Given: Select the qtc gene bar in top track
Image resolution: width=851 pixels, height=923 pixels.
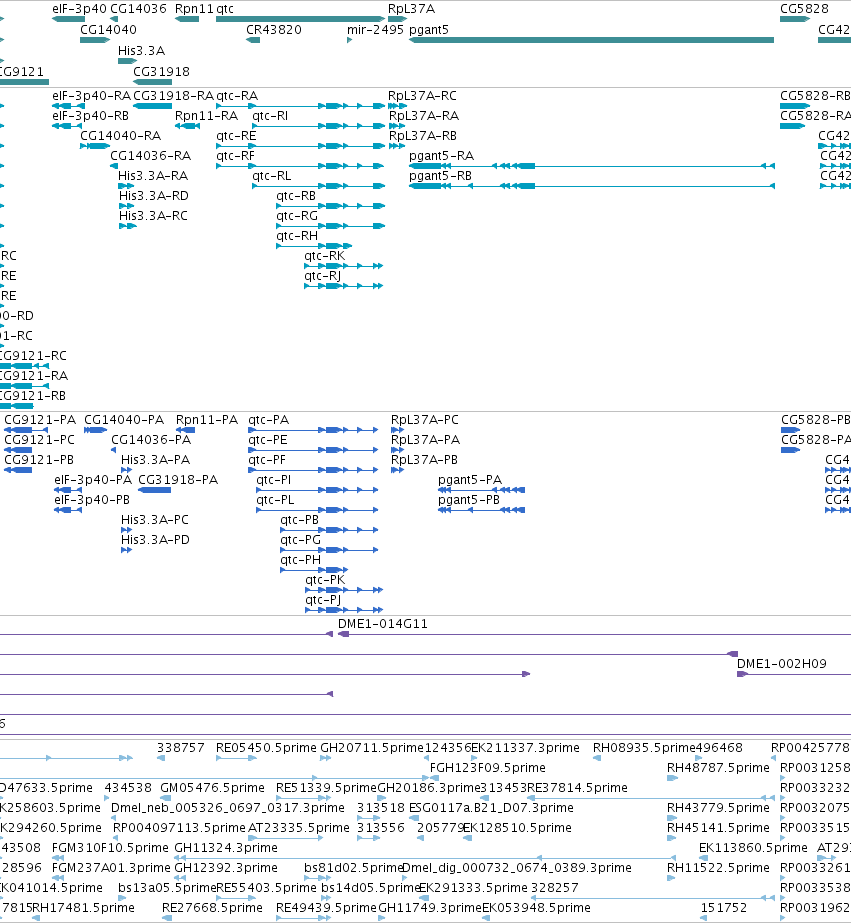Looking at the screenshot, I should (x=300, y=19).
